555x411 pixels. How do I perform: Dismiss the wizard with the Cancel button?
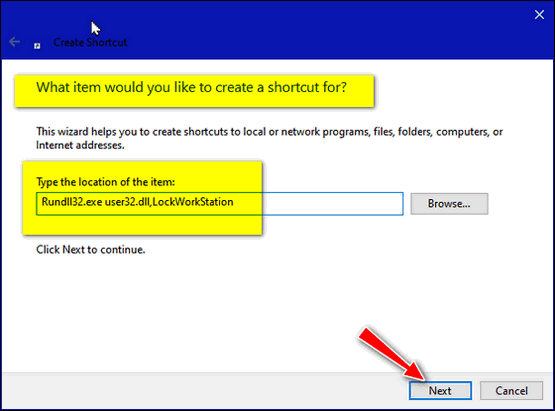(x=511, y=390)
